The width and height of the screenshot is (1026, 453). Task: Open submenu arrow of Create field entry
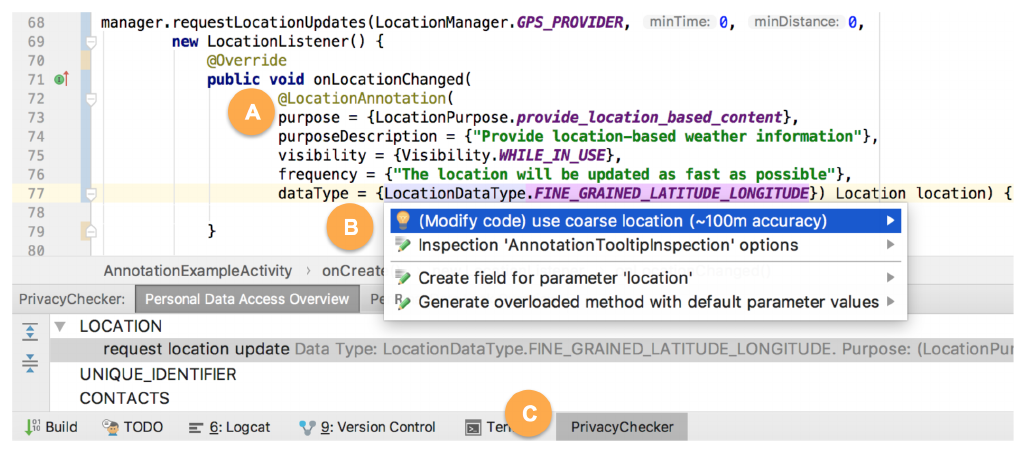[890, 278]
